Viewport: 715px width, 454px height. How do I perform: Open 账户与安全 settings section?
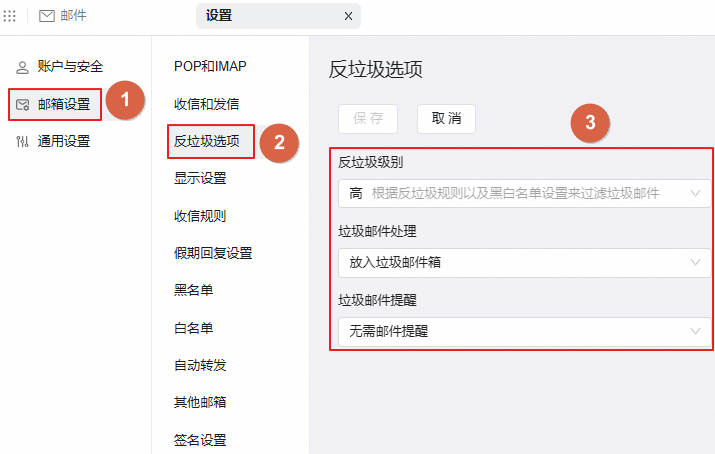pos(70,67)
